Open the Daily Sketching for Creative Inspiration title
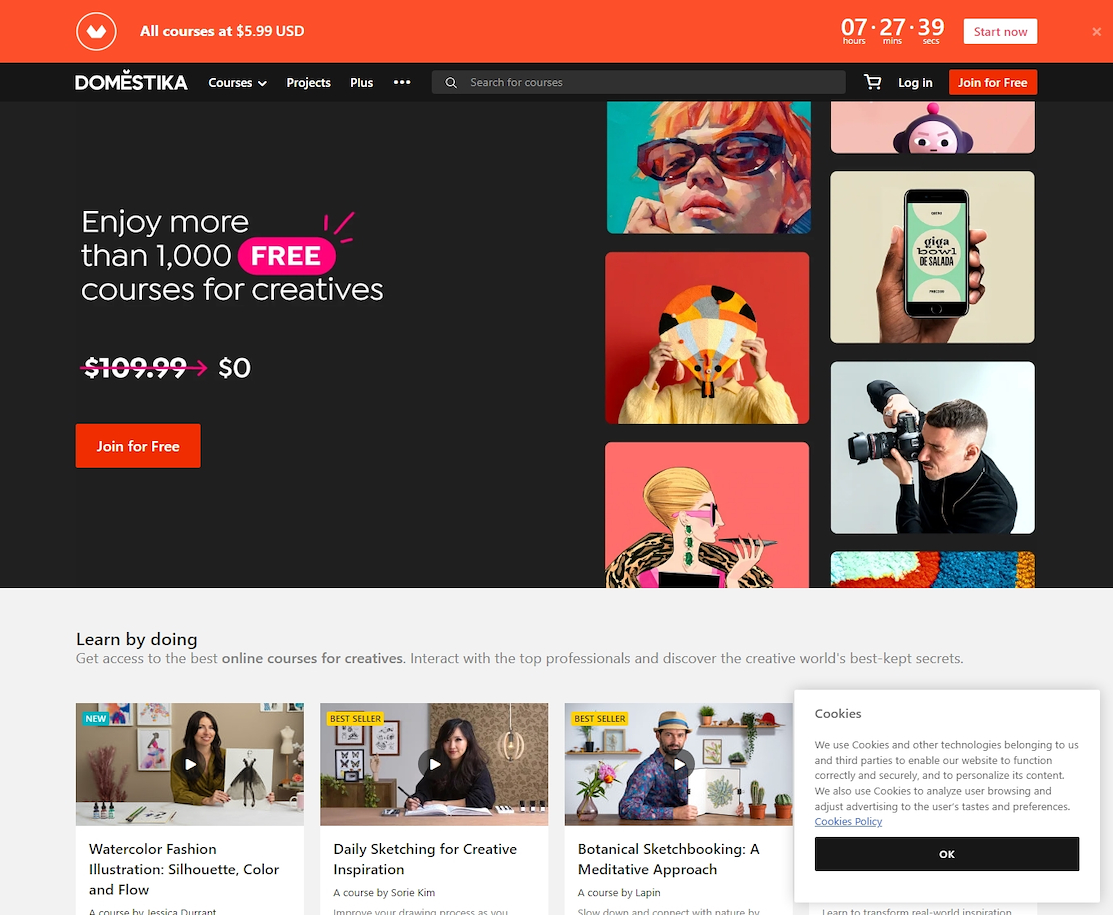 [424, 859]
